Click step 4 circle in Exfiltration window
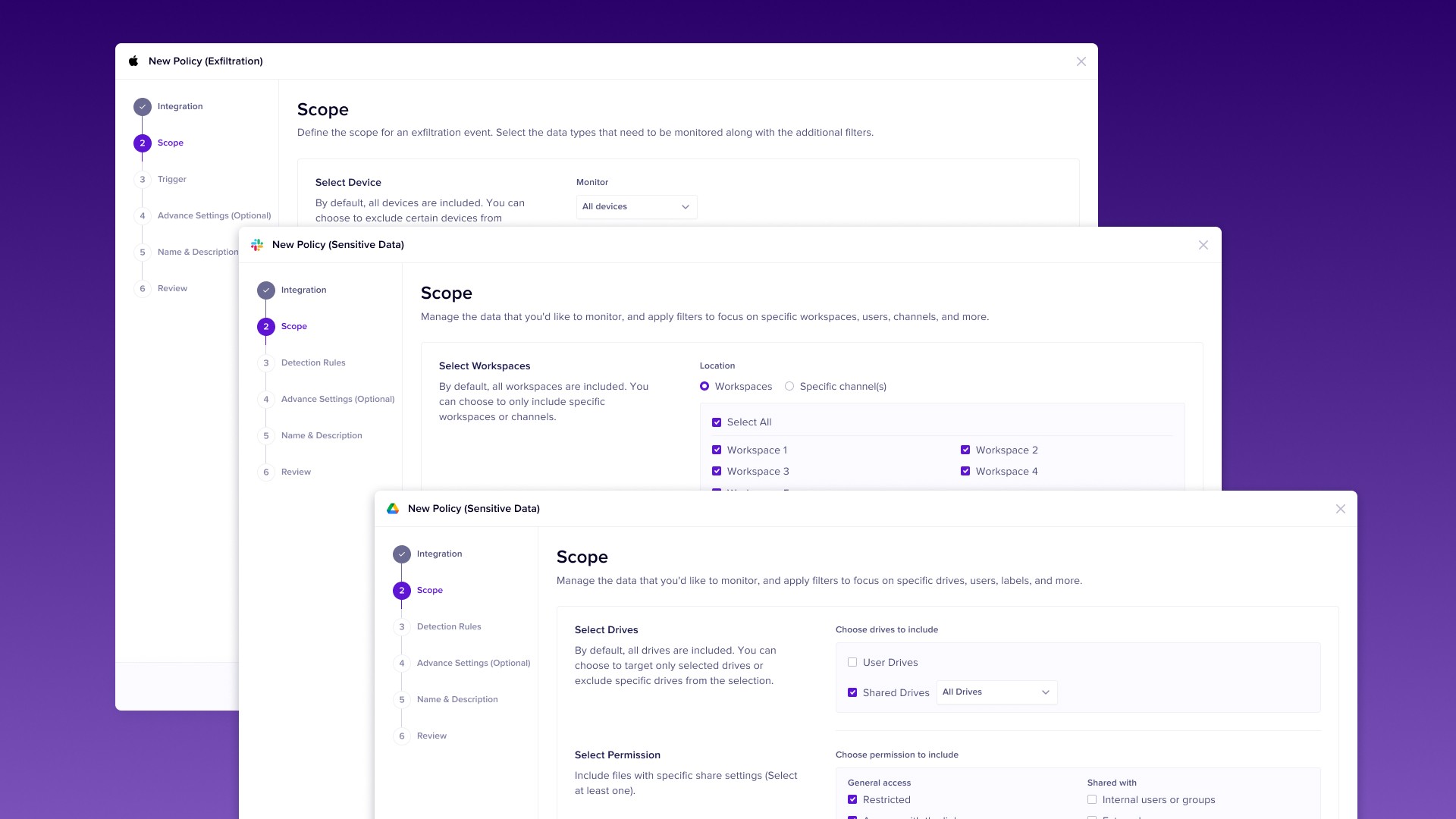The width and height of the screenshot is (1456, 819). (x=142, y=216)
